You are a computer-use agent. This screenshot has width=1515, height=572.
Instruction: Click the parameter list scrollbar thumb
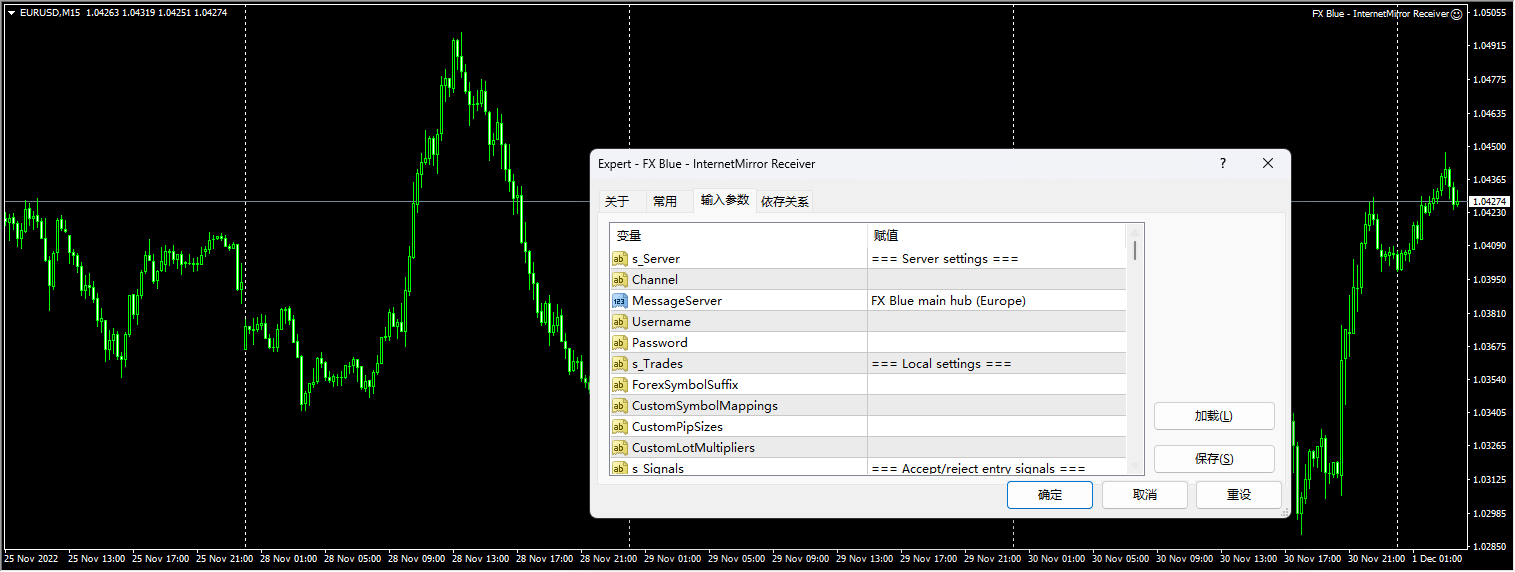point(1135,250)
